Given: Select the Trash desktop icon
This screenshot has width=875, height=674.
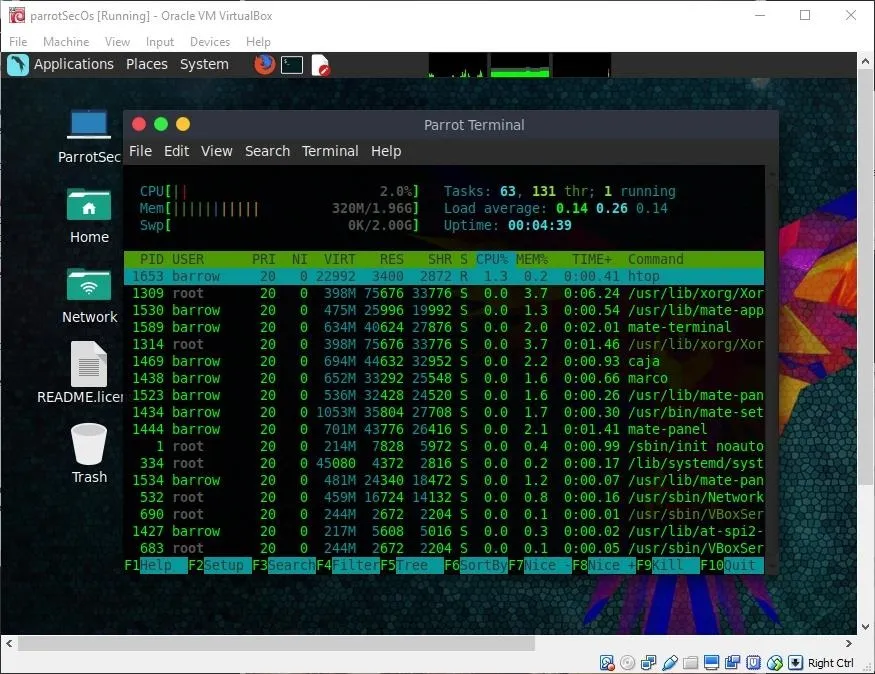Looking at the screenshot, I should pyautogui.click(x=89, y=453).
